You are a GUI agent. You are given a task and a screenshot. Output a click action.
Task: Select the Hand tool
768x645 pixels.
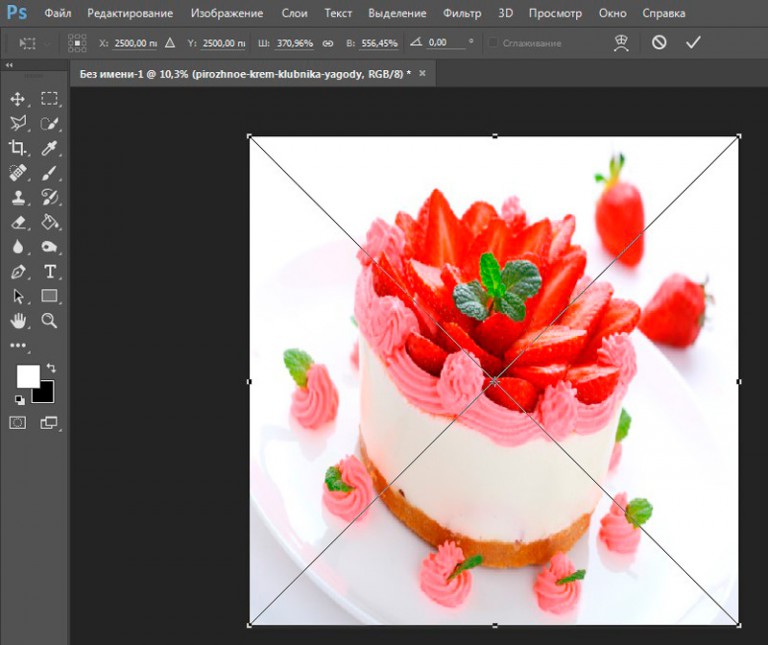pyautogui.click(x=17, y=320)
